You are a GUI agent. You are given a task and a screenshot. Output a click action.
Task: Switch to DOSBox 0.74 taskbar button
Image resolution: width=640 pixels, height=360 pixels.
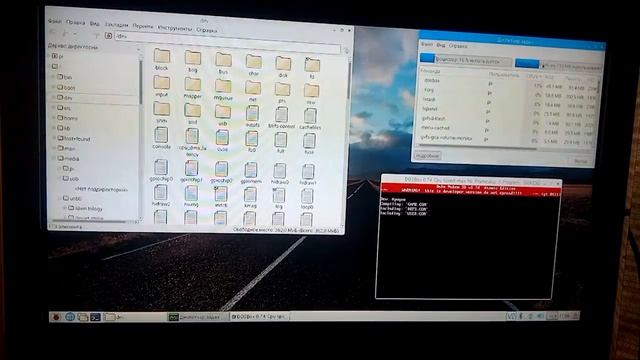coord(259,316)
